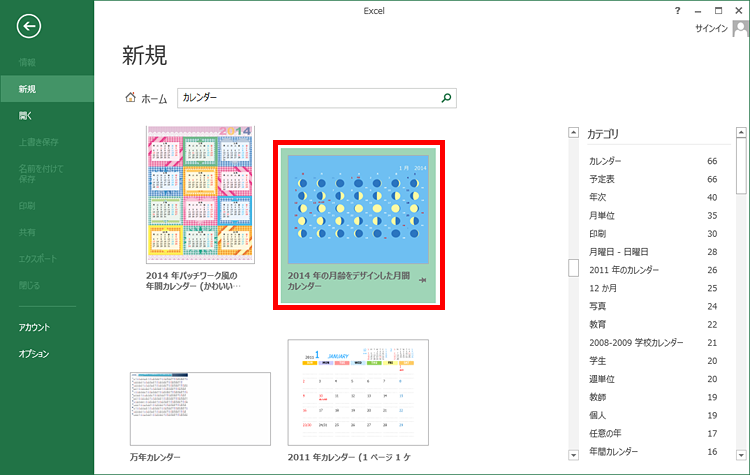The height and width of the screenshot is (475, 750).
Task: Open the 万年カレンダー template thumbnail
Action: [200, 409]
